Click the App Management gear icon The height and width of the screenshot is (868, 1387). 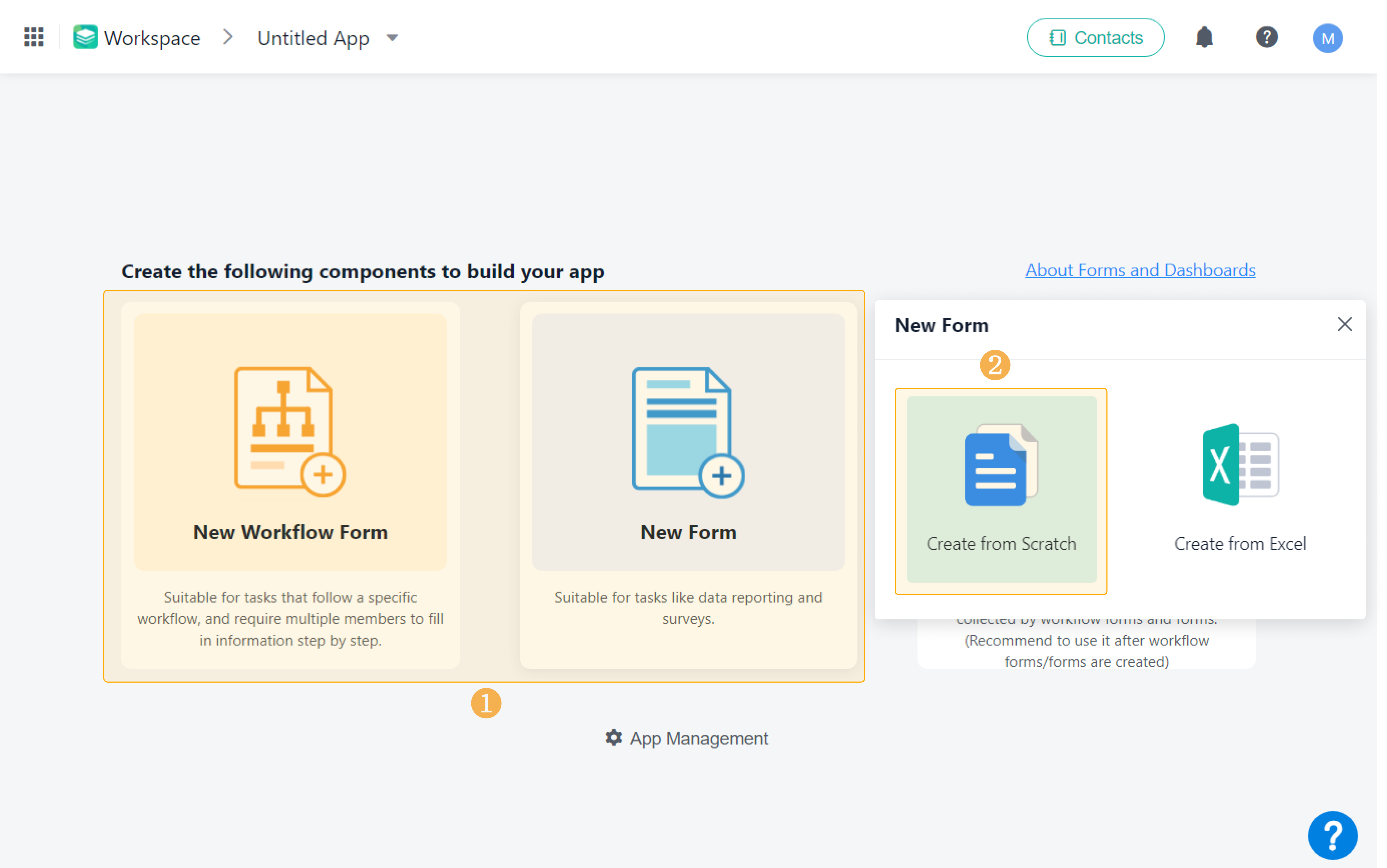click(x=614, y=738)
